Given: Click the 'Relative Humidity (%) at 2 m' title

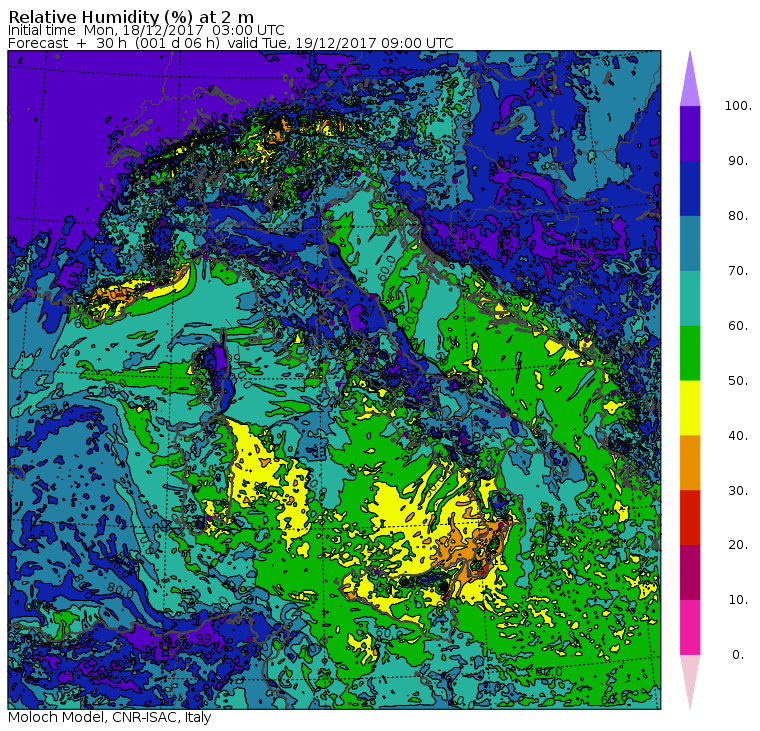Looking at the screenshot, I should pyautogui.click(x=131, y=17).
